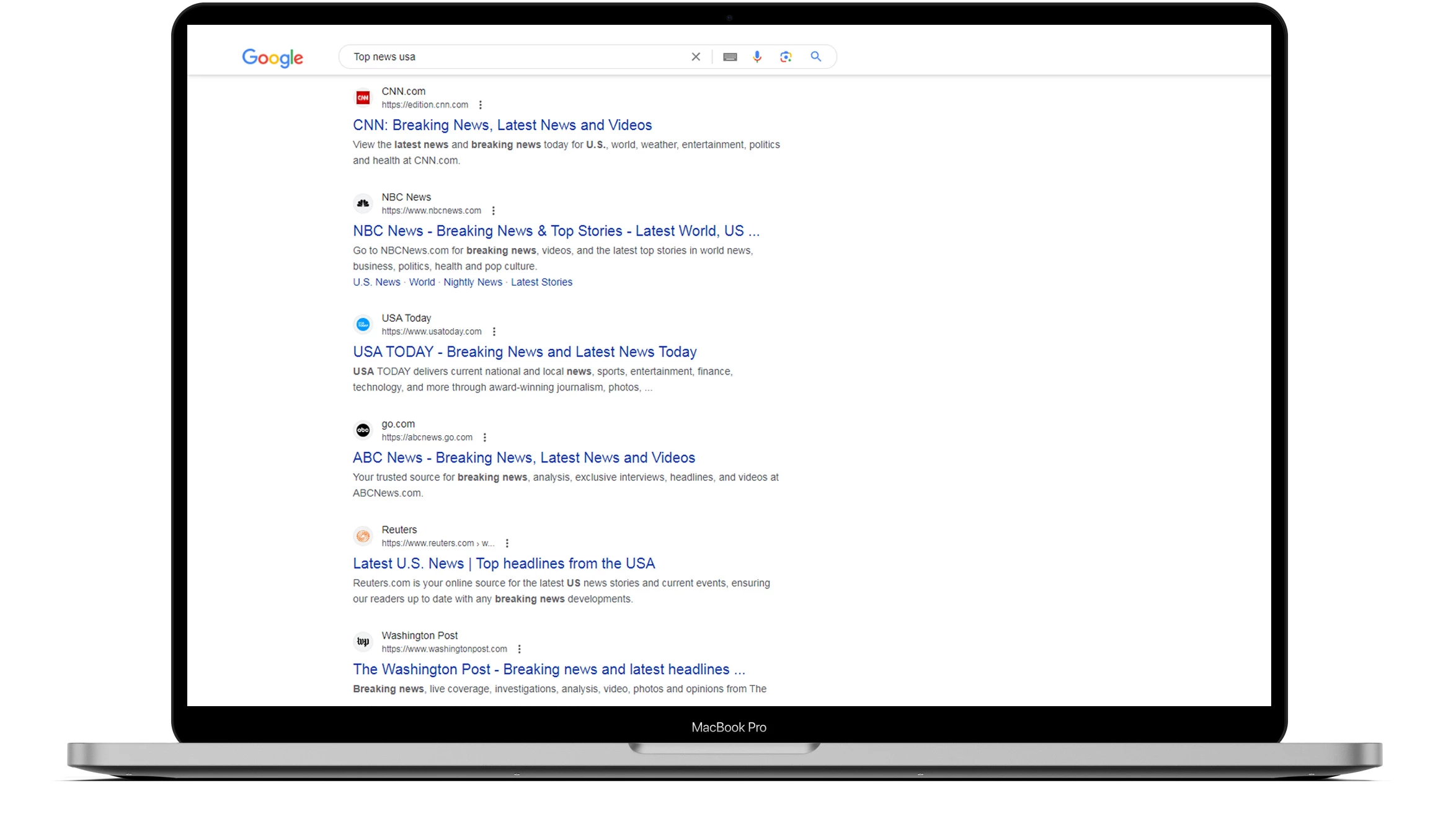Open three-dot menu for Washington Post result
This screenshot has height=819, width=1456.
[519, 649]
